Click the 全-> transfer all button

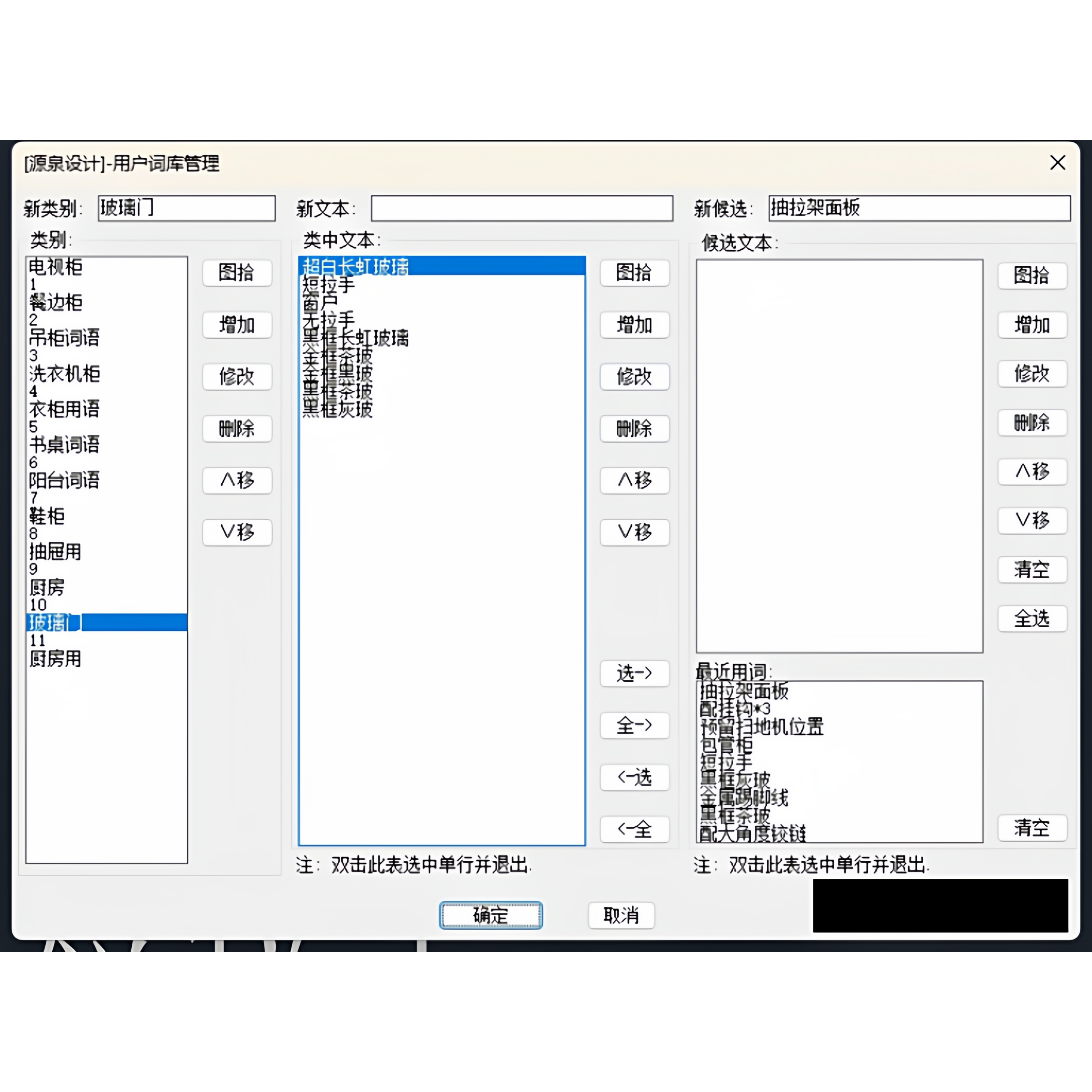click(x=635, y=726)
